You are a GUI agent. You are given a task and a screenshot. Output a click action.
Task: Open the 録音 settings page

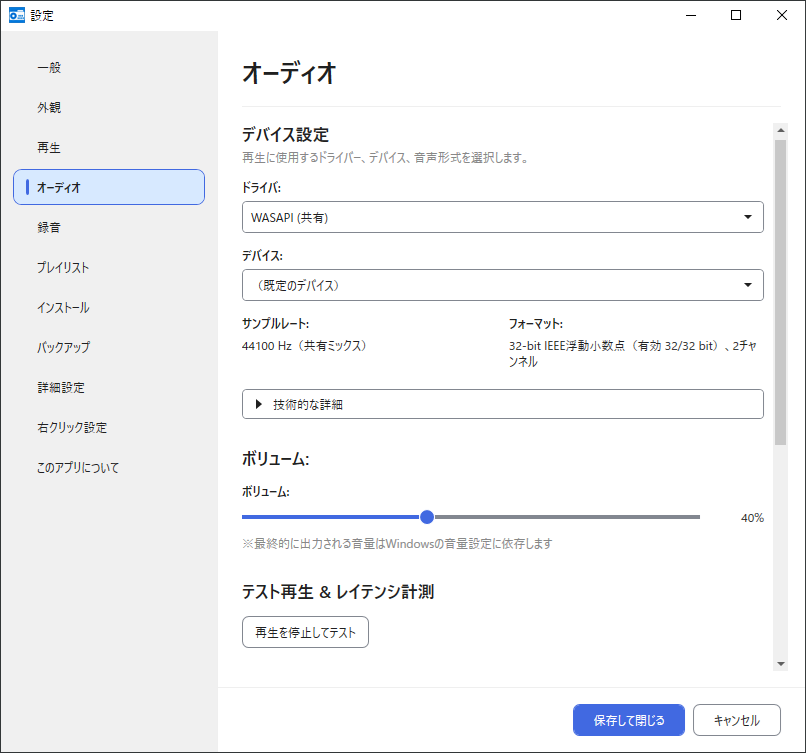(108, 227)
